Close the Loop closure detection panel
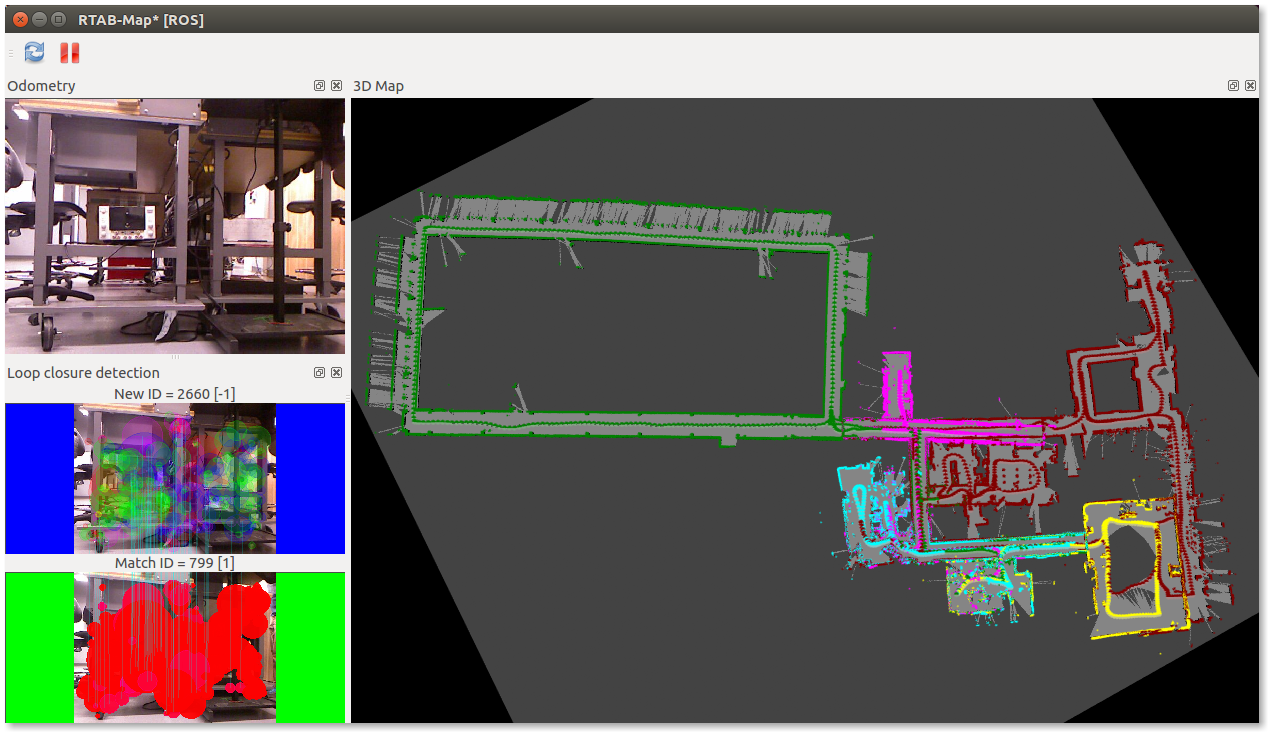Image resolution: width=1268 pixels, height=732 pixels. [x=336, y=373]
